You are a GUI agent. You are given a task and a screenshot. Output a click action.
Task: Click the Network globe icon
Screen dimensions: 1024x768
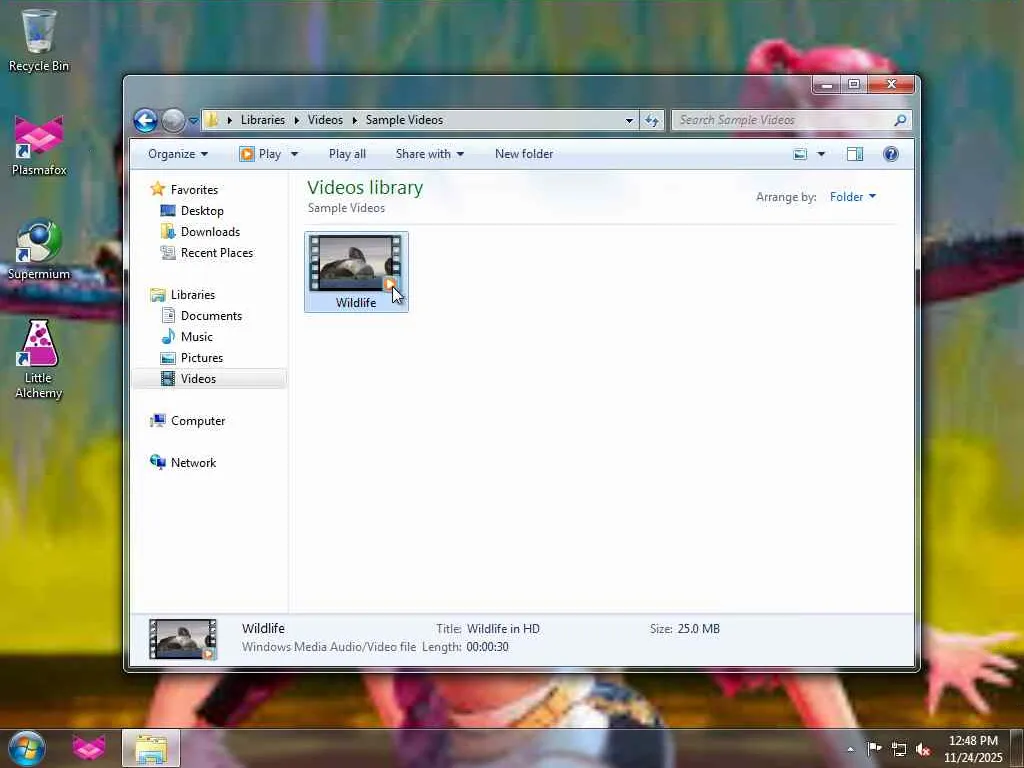(x=157, y=462)
